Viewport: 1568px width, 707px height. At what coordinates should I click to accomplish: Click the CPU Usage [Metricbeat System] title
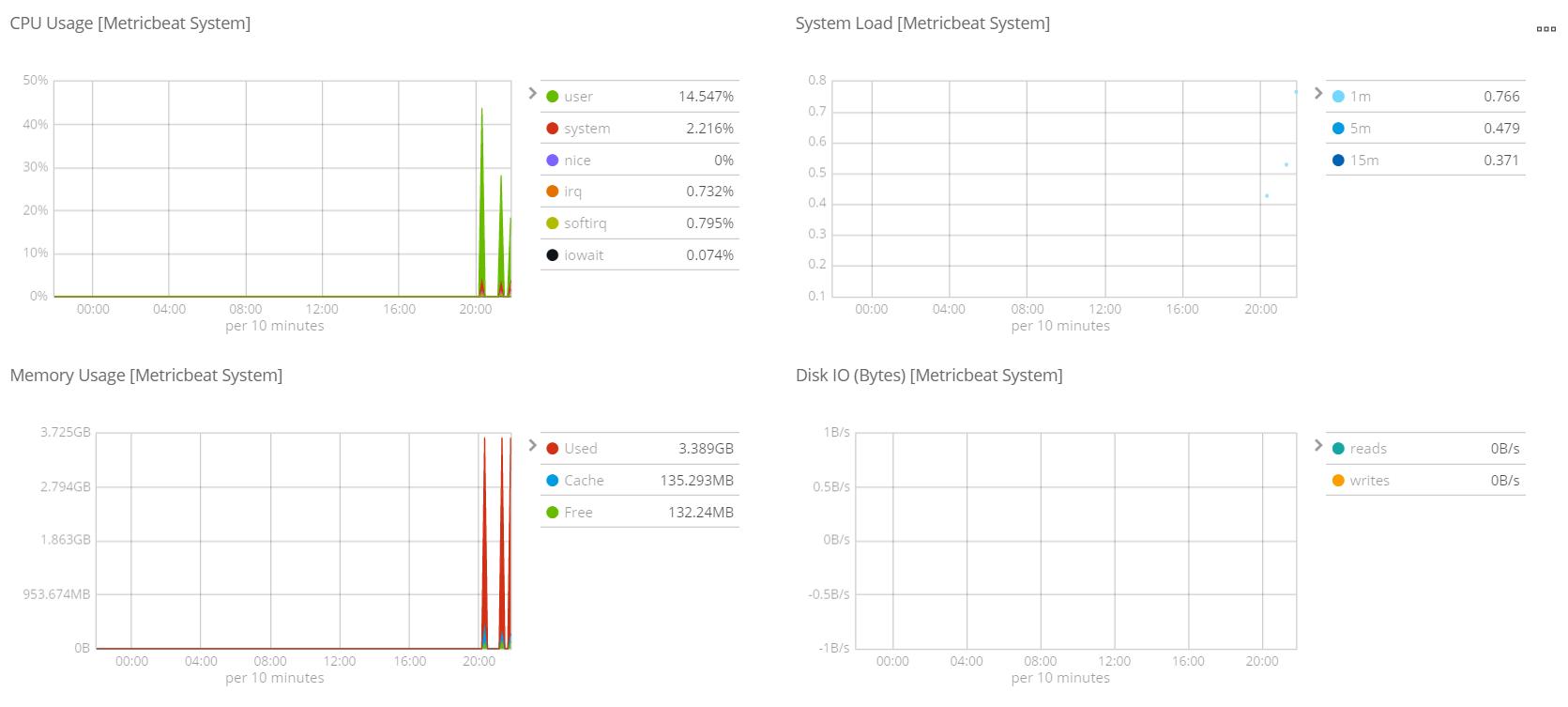pyautogui.click(x=130, y=23)
